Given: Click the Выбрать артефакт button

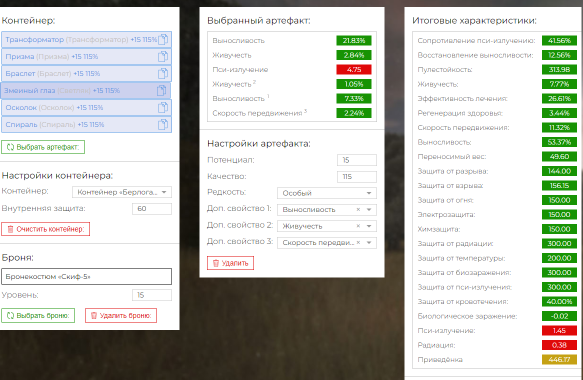Looking at the screenshot, I should coord(43,147).
